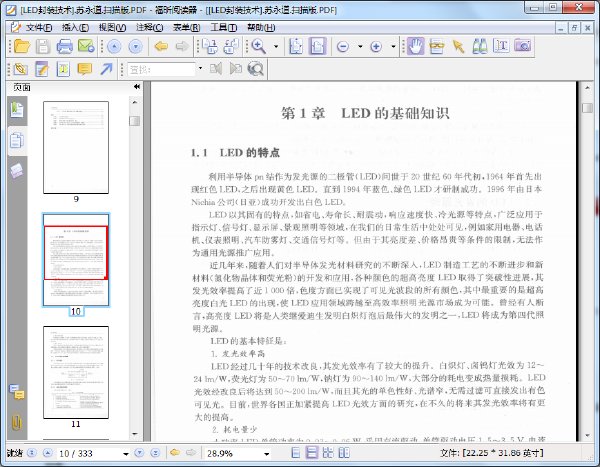Select the Fit Page view icon
The height and width of the screenshot is (467, 600).
coord(296,46)
